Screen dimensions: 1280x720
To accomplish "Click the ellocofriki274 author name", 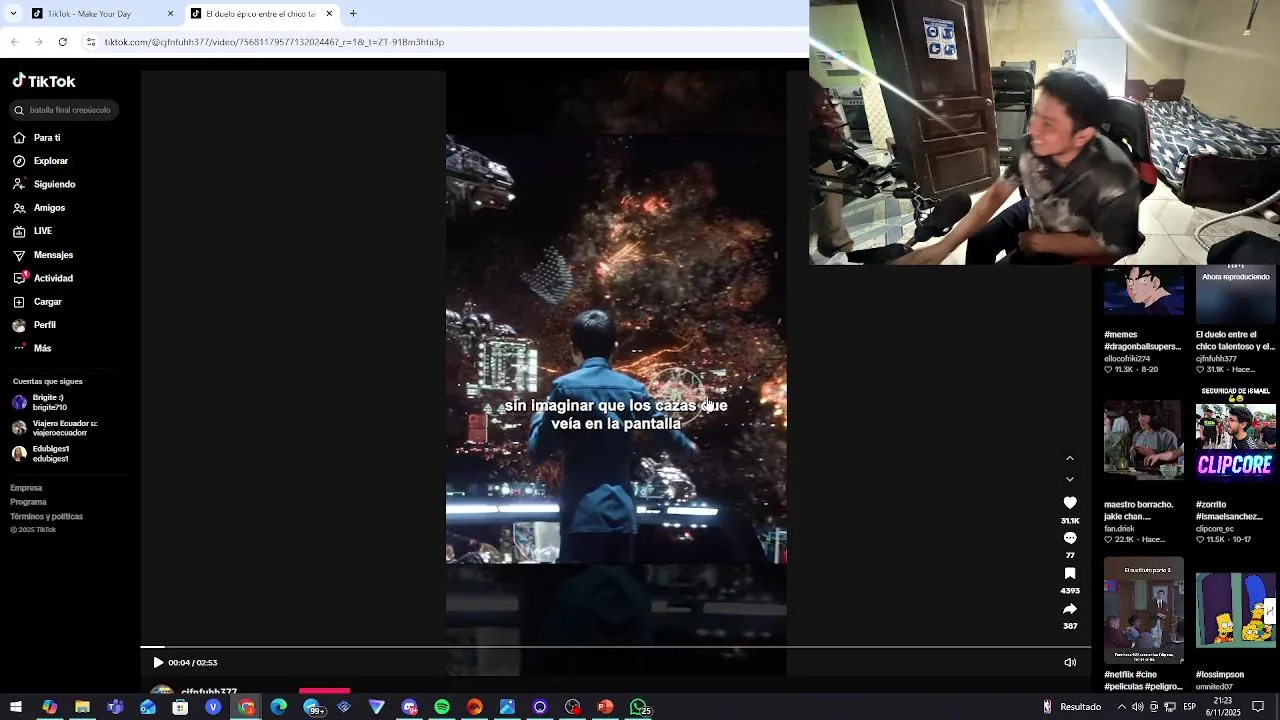I will [1127, 358].
